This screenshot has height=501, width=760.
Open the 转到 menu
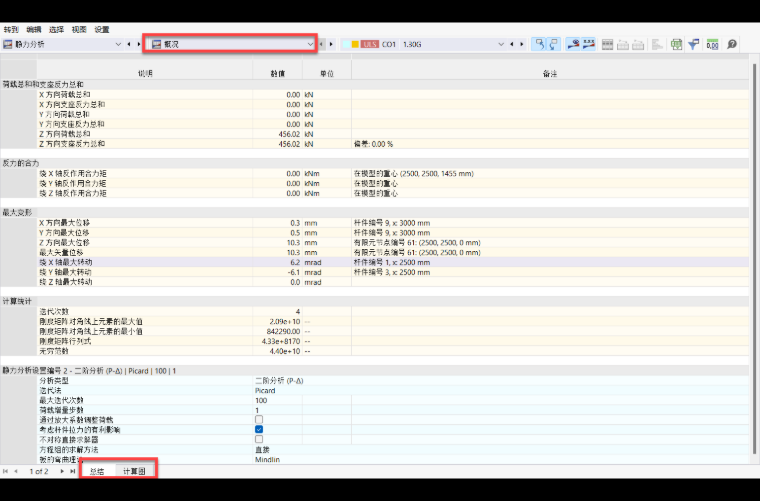point(11,30)
